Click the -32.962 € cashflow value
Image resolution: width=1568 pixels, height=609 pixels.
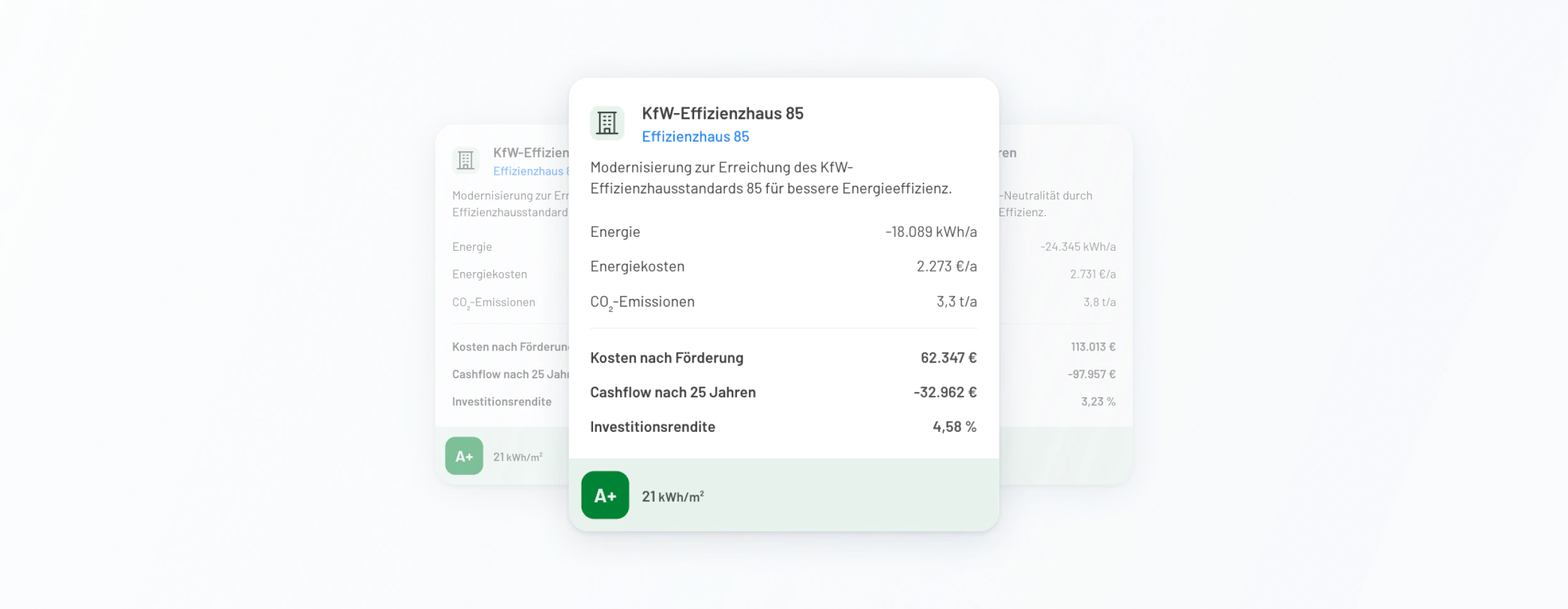(x=945, y=392)
